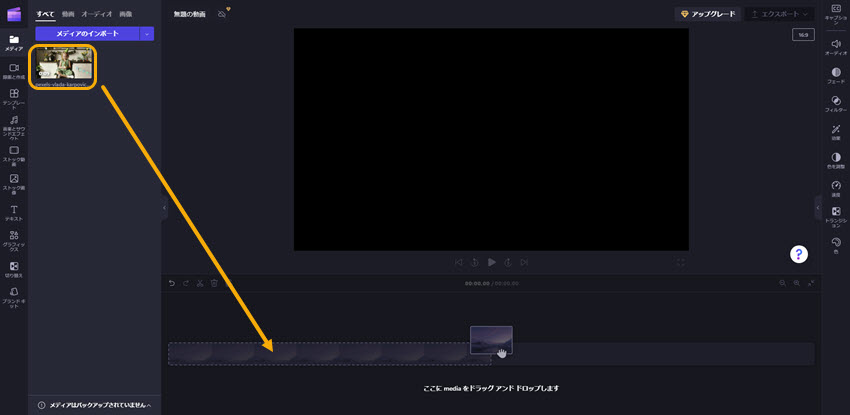Click the undo arrow in timeline toolbar
850x415 pixels.
point(171,283)
